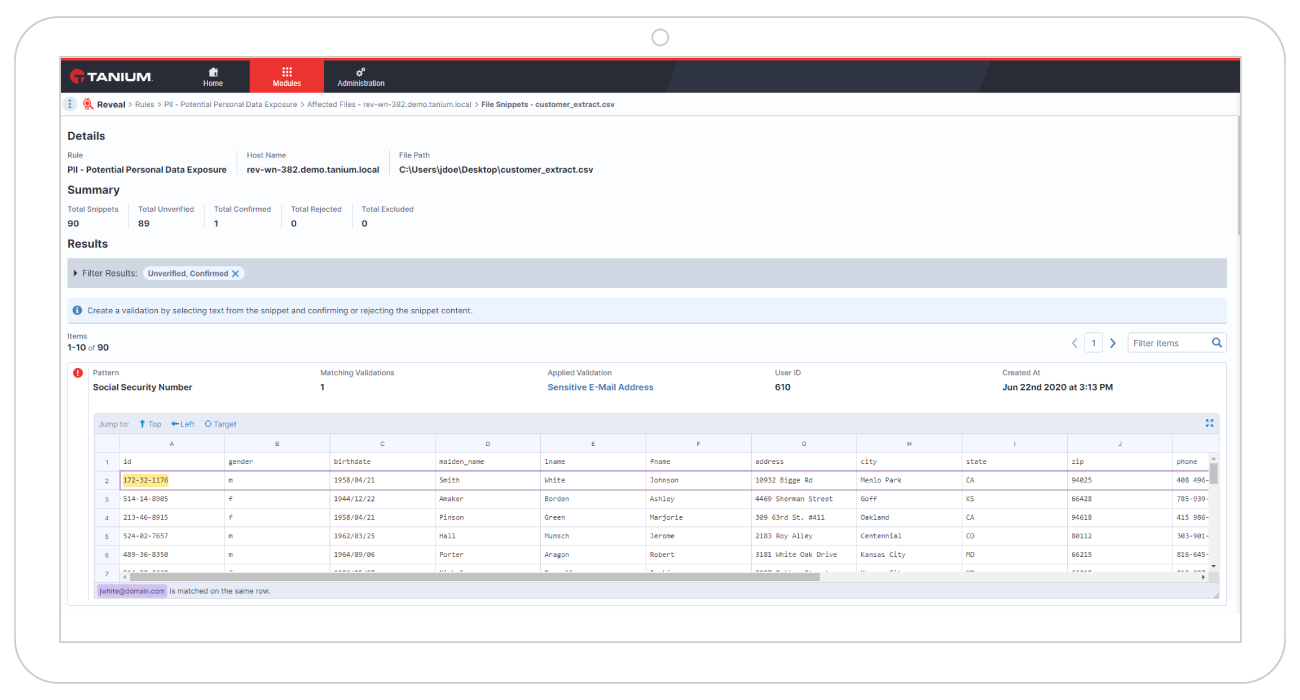Click the row 2 number header
This screenshot has width=1300, height=700.
tap(106, 480)
